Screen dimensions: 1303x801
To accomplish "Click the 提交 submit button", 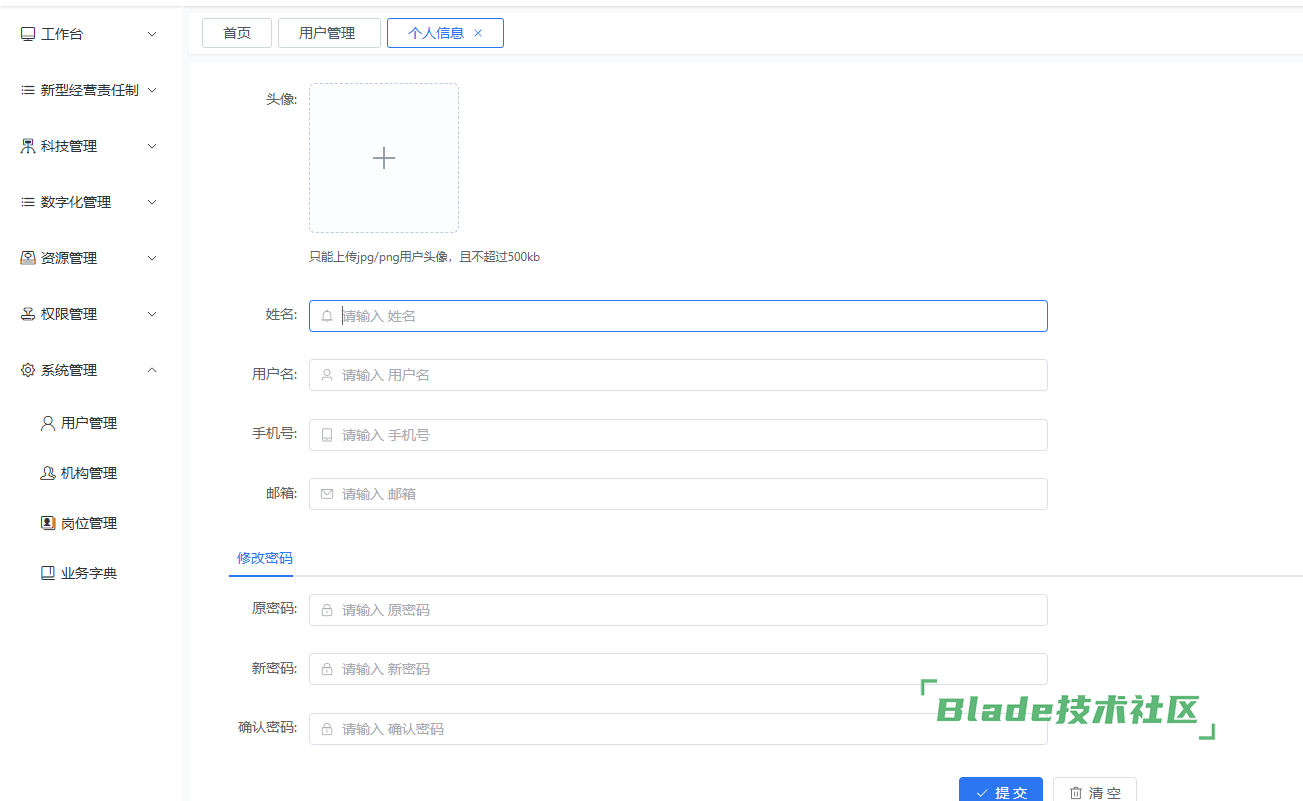I will (x=1000, y=791).
